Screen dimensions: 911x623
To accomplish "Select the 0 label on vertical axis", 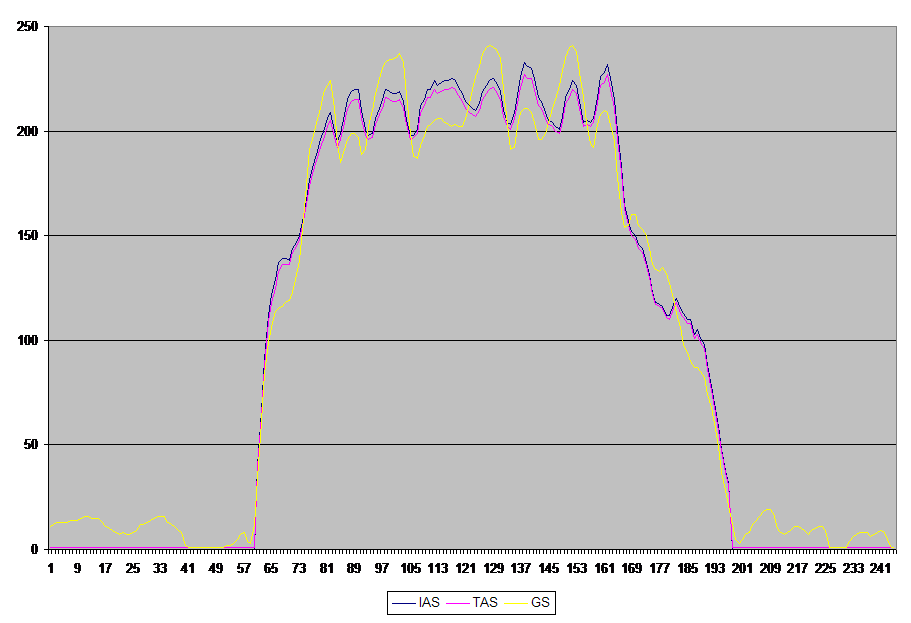I will (x=37, y=549).
